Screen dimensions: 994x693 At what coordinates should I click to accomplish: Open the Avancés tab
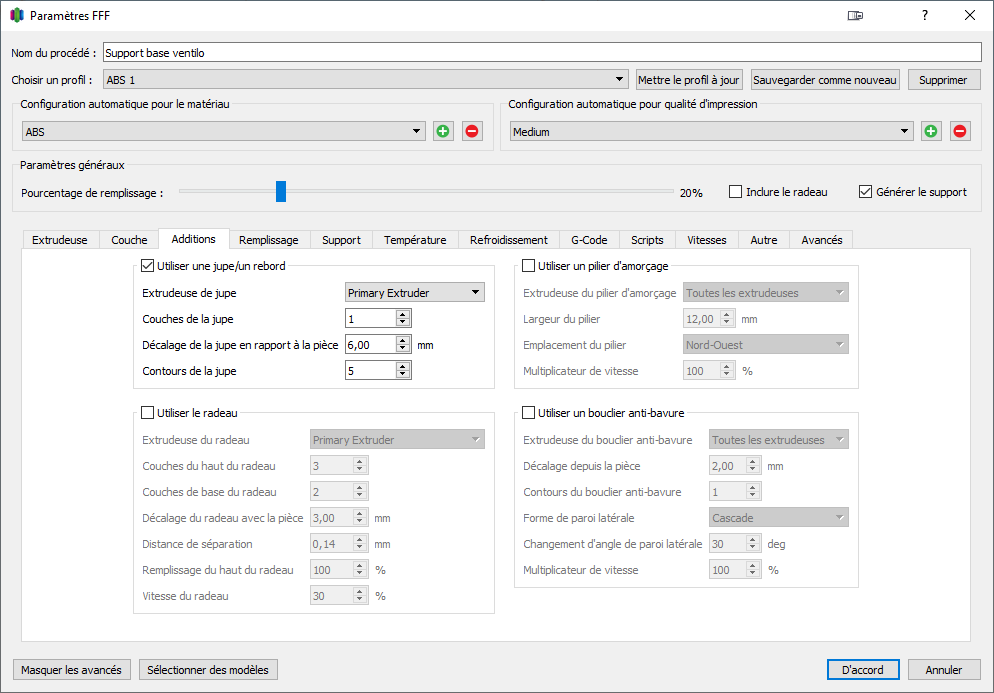tap(822, 240)
